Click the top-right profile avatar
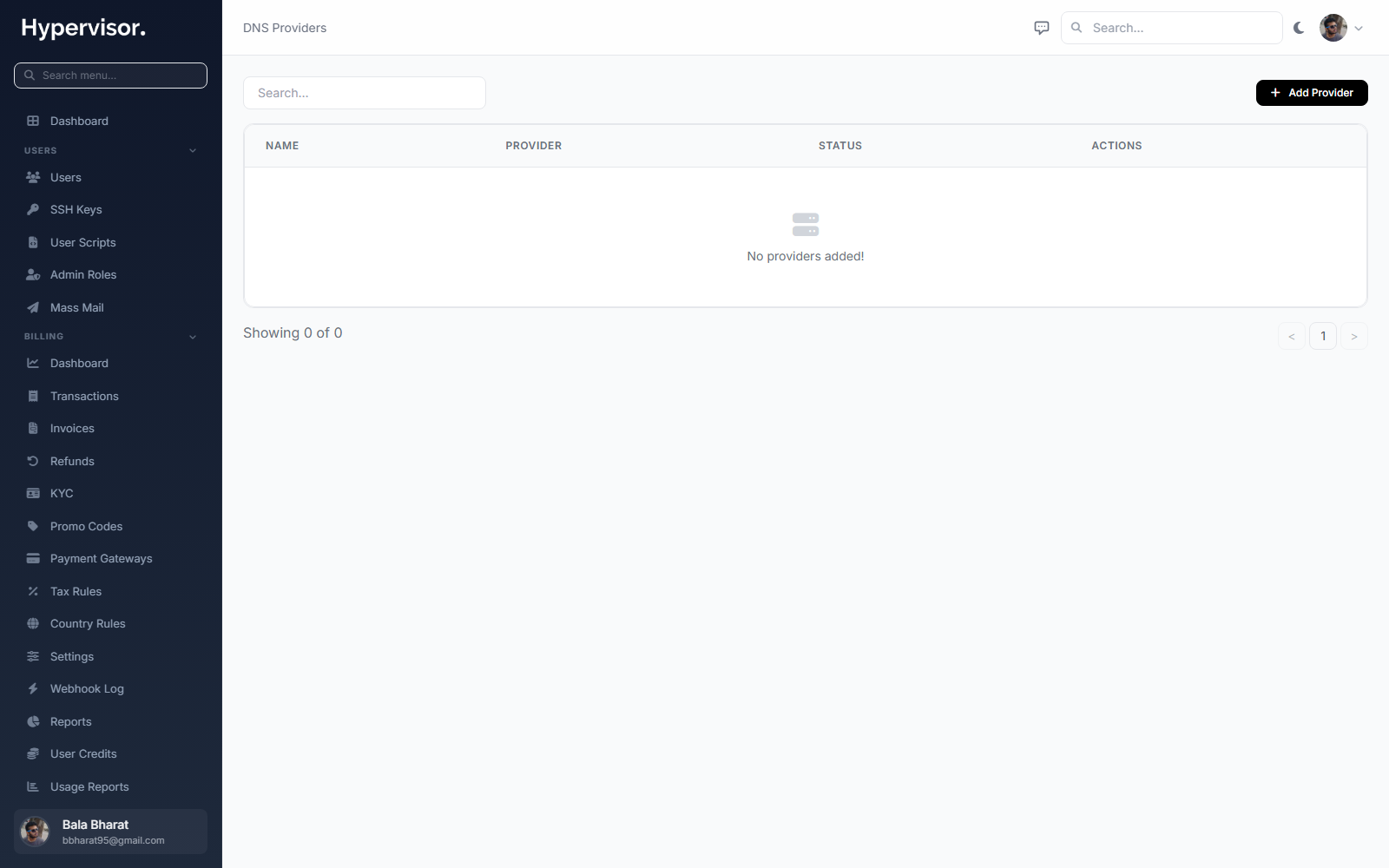 [1333, 28]
